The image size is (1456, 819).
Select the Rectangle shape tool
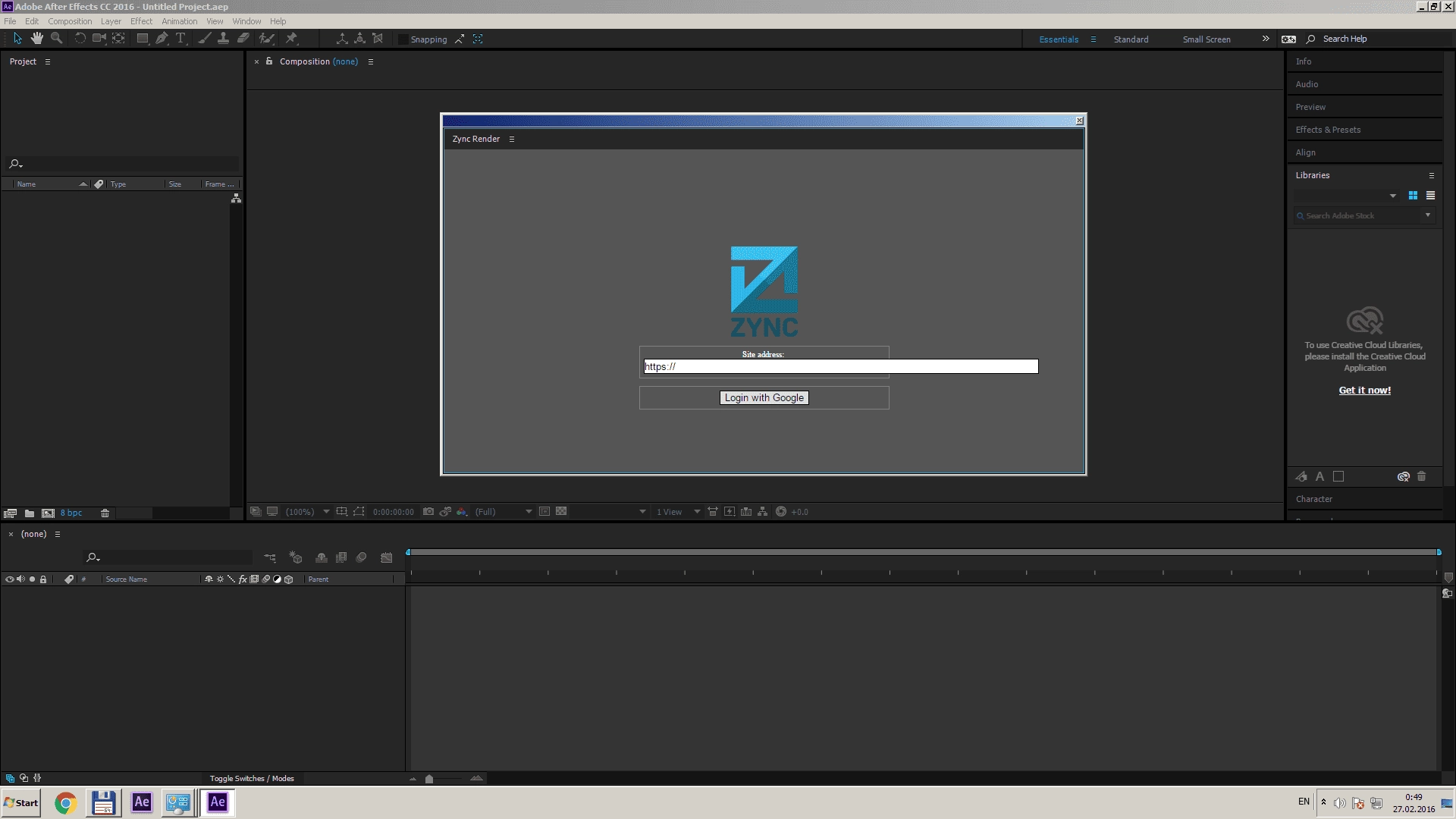pos(142,39)
